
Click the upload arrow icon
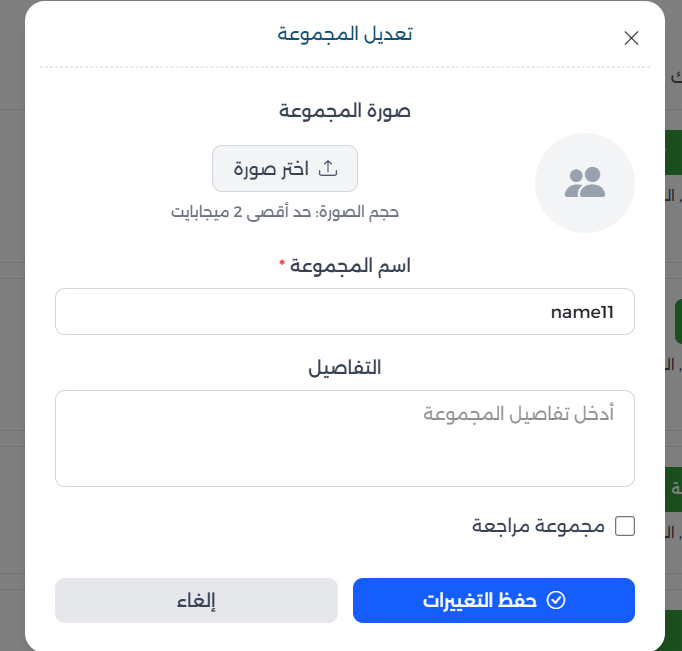click(x=327, y=168)
